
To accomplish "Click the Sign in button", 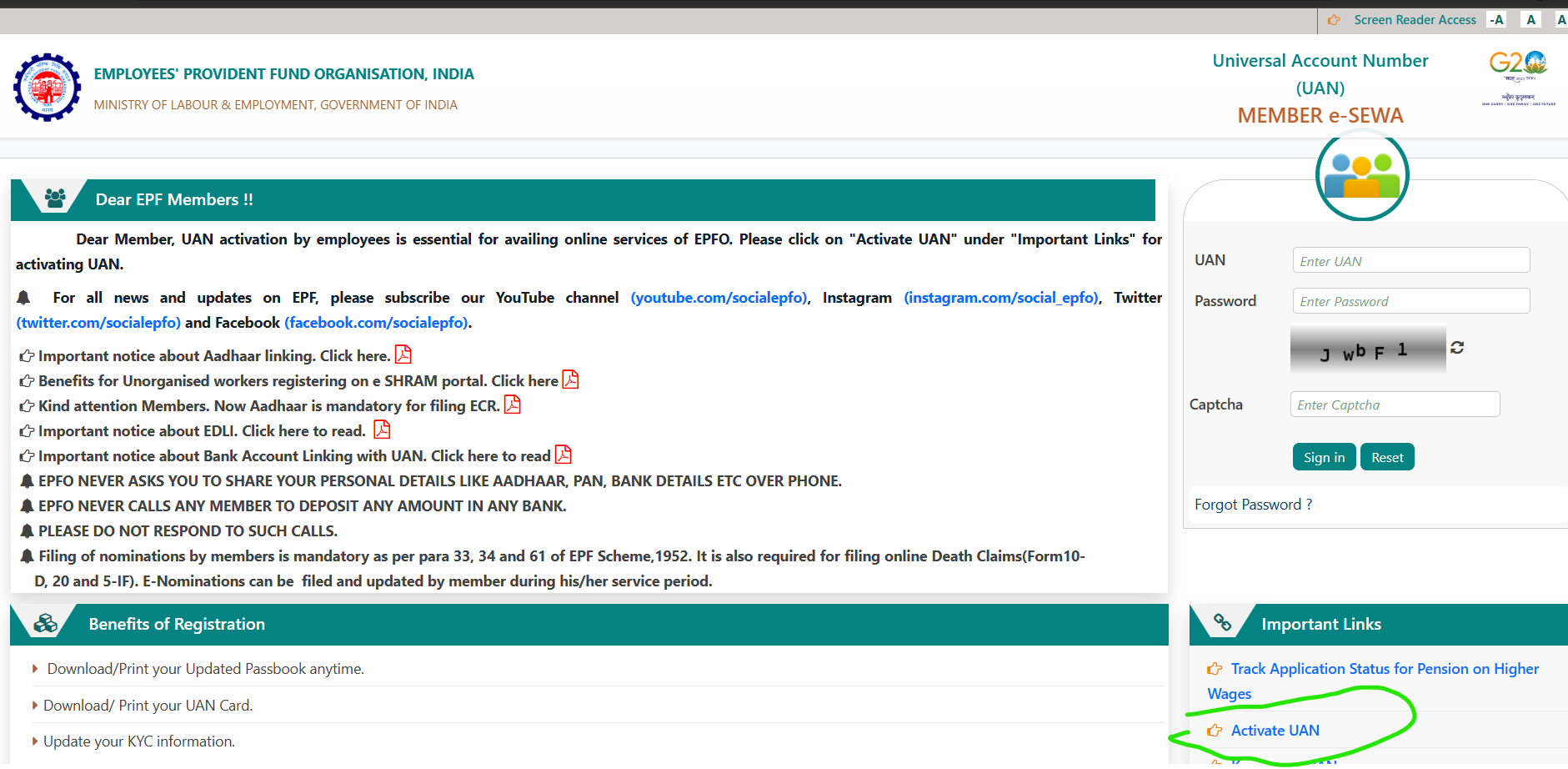I will [x=1324, y=457].
